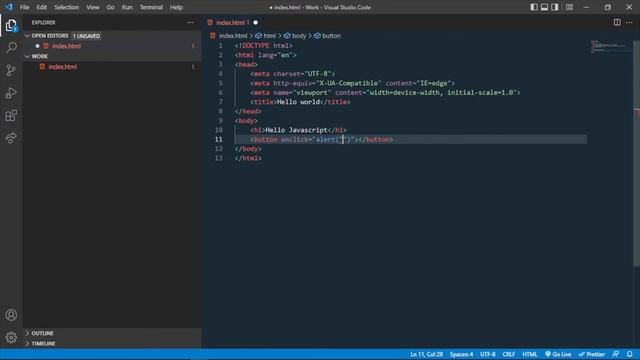
Task: Select index.html under Open Editors
Action: (x=111, y=46)
